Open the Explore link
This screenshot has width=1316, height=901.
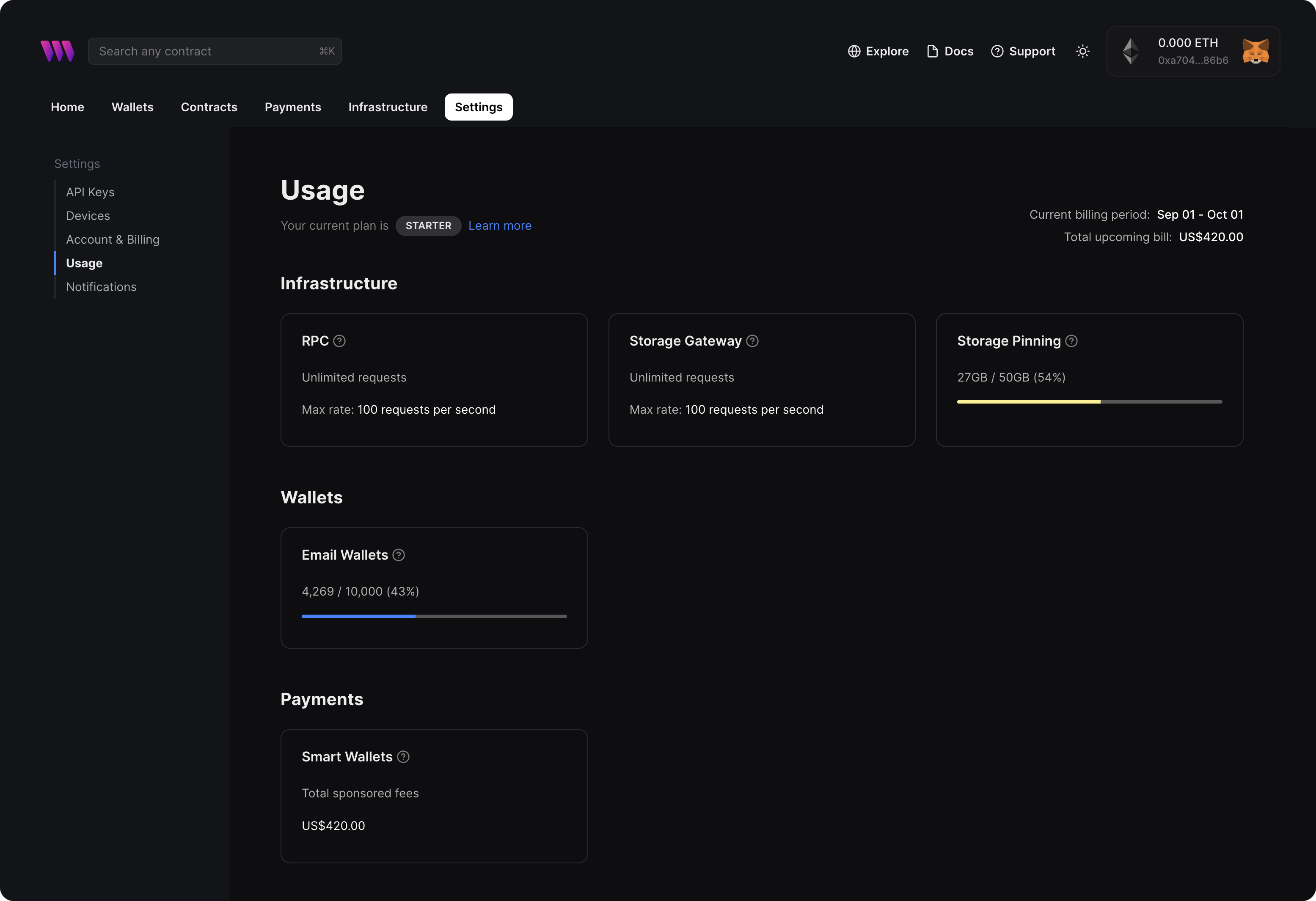click(878, 52)
